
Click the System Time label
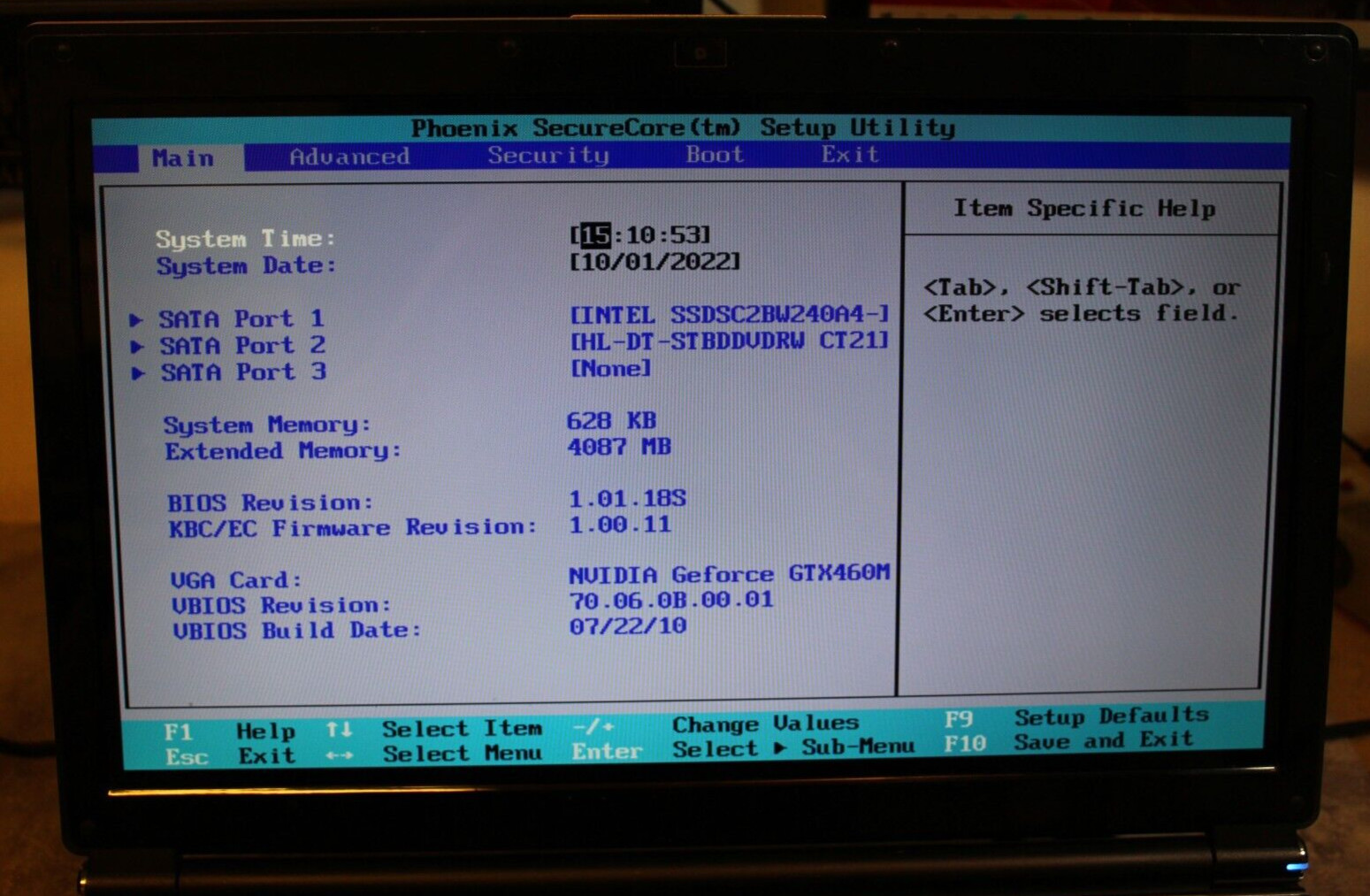tap(246, 239)
